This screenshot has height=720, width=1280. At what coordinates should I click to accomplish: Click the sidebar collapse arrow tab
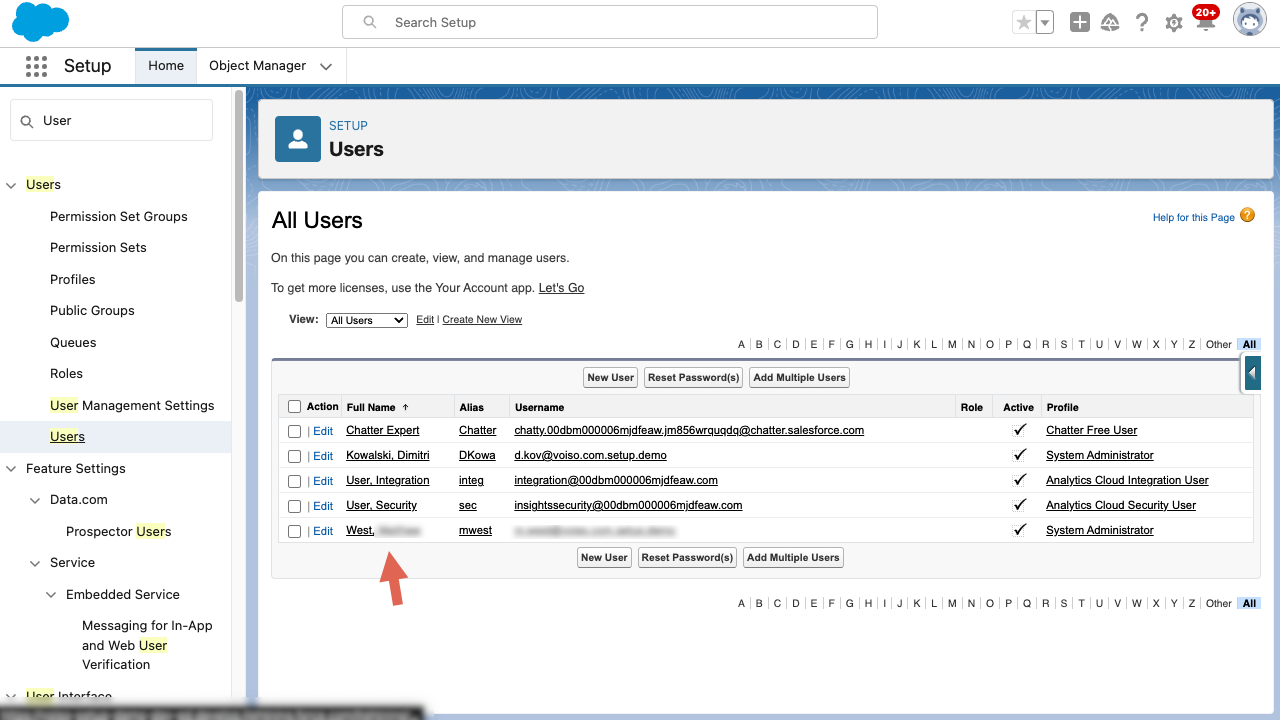pos(1253,374)
